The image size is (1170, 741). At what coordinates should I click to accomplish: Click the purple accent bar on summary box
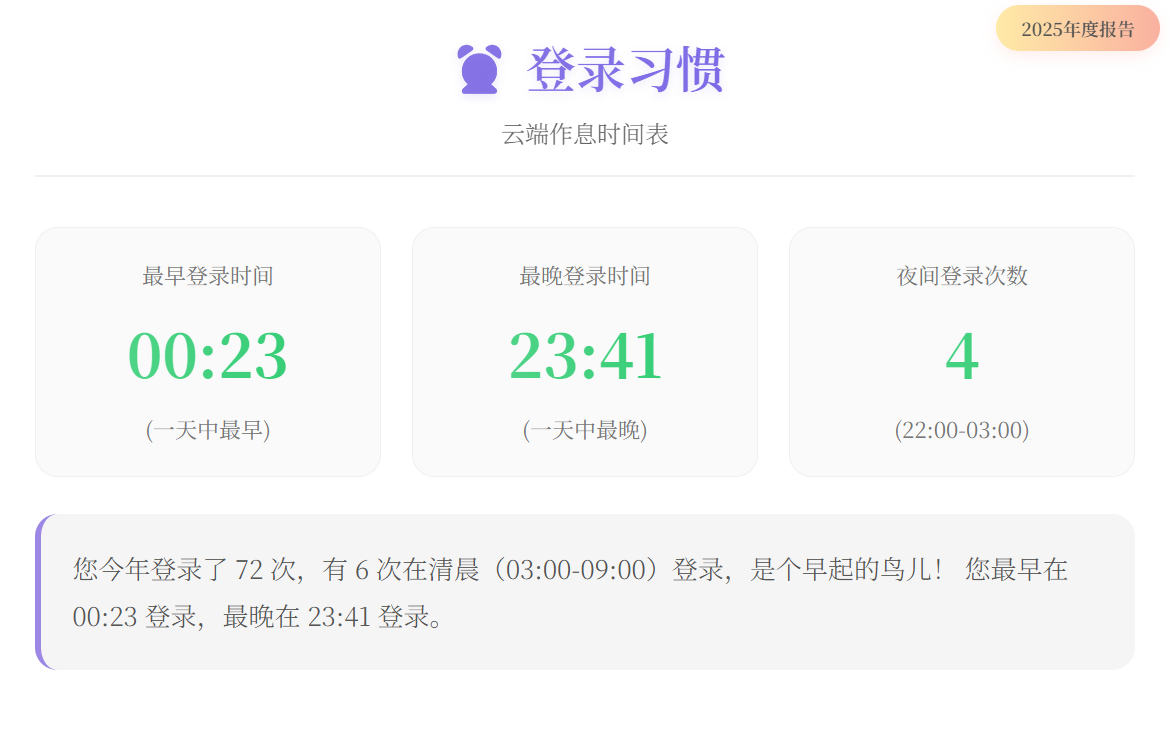[x=38, y=592]
